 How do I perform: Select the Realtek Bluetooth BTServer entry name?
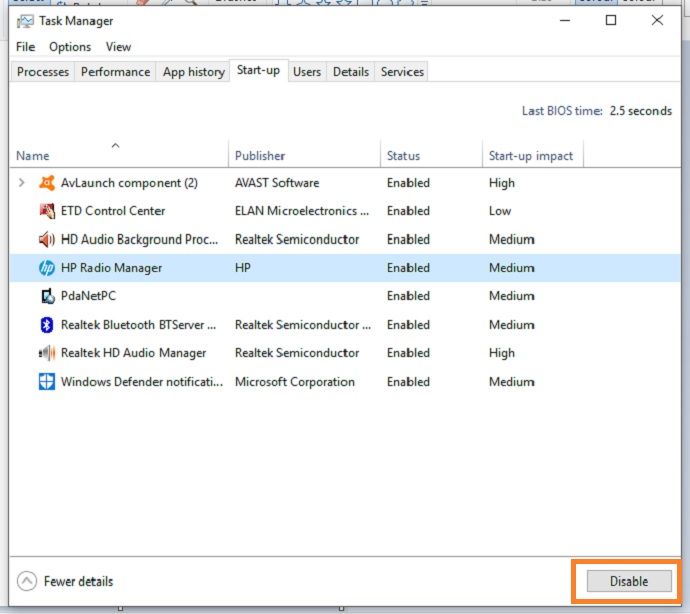click(138, 325)
